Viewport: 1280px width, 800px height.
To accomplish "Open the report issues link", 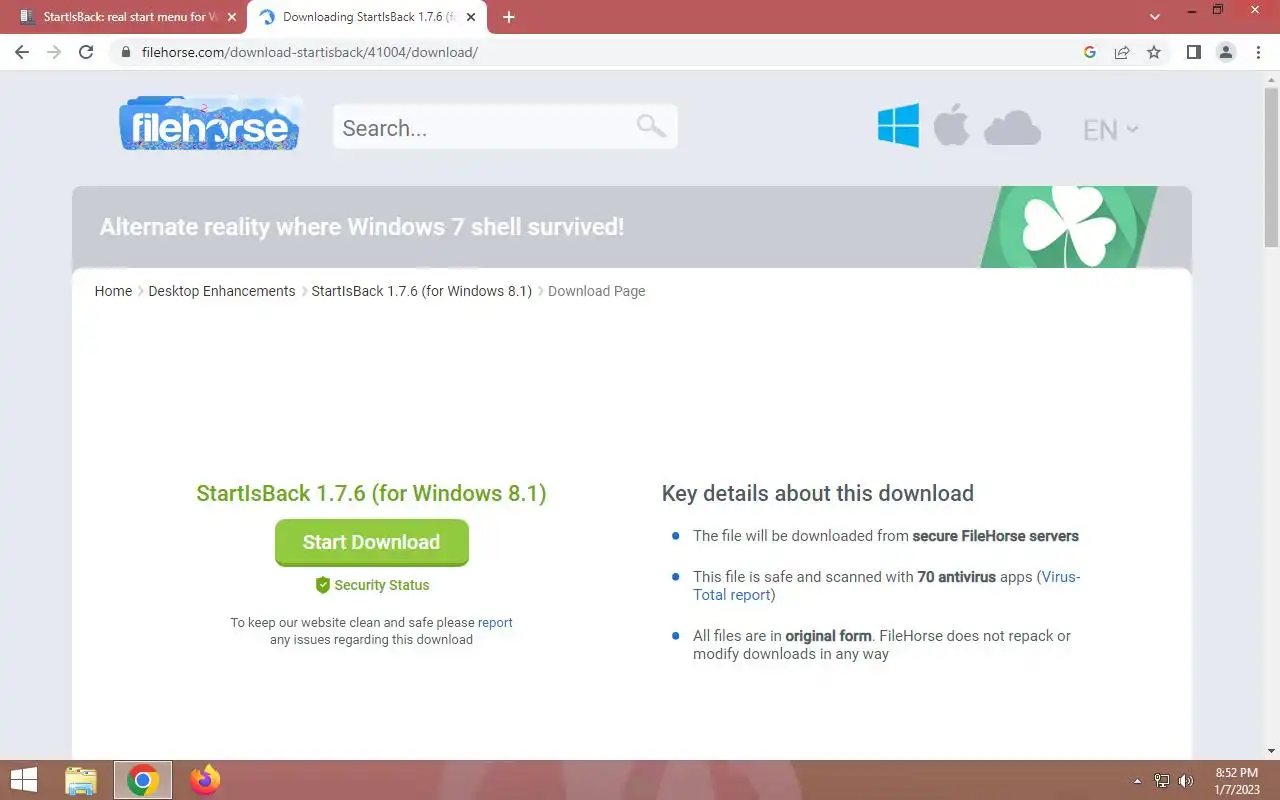I will pos(495,622).
